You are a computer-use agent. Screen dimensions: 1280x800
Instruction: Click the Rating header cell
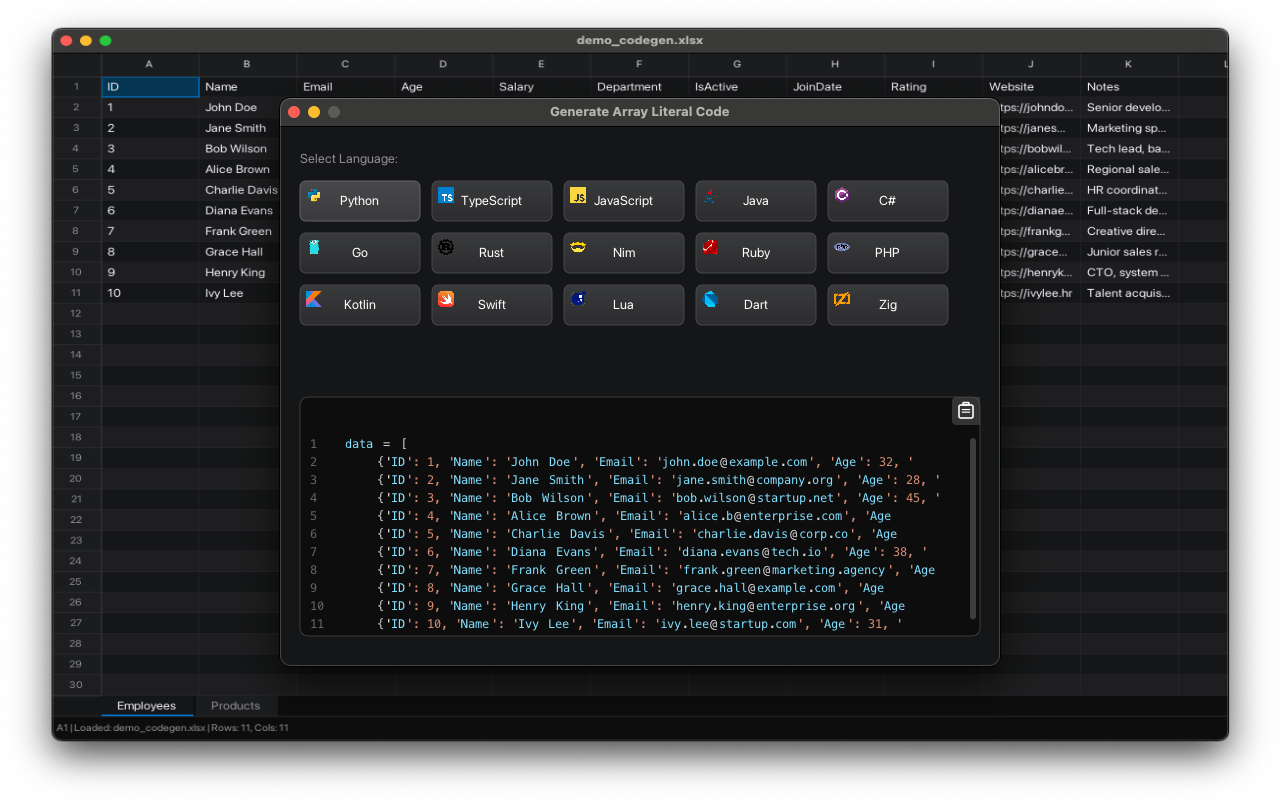(934, 87)
